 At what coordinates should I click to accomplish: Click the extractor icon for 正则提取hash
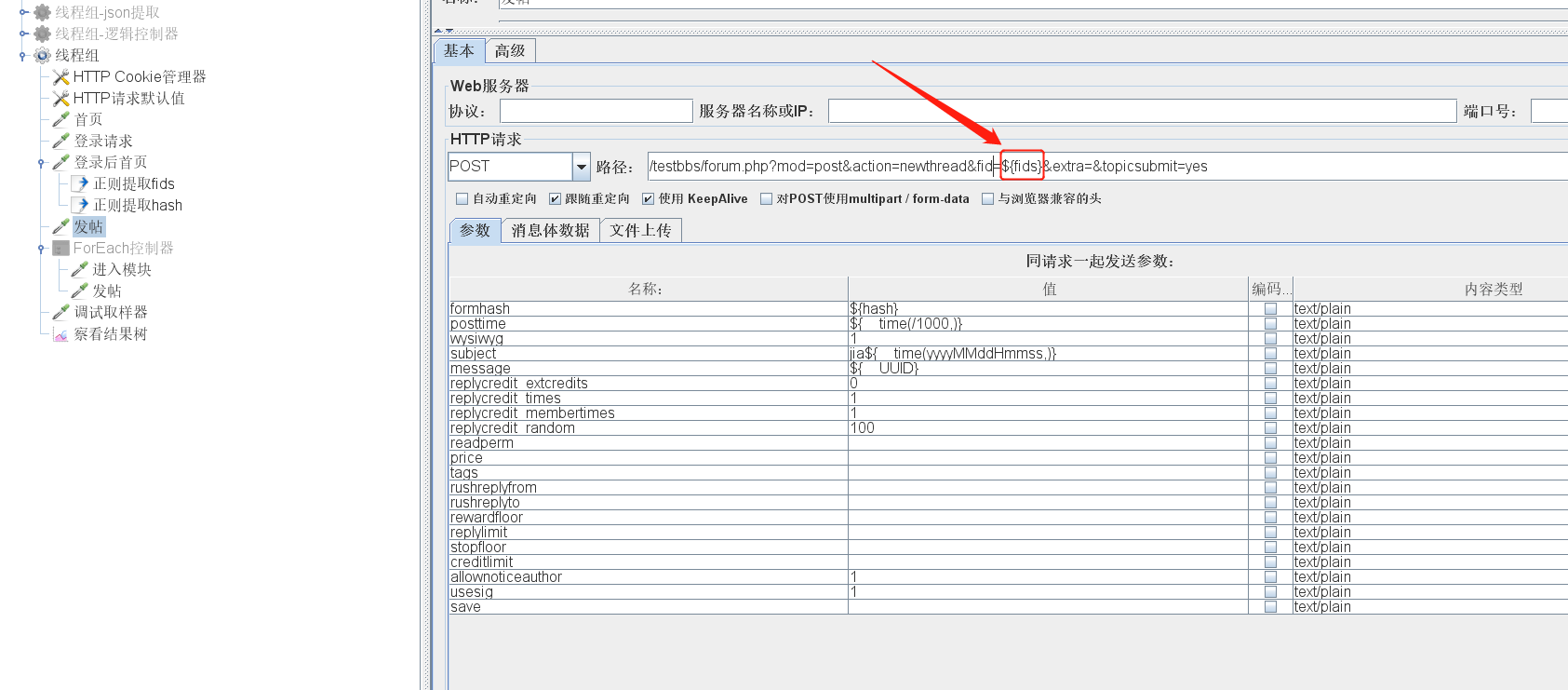80,205
